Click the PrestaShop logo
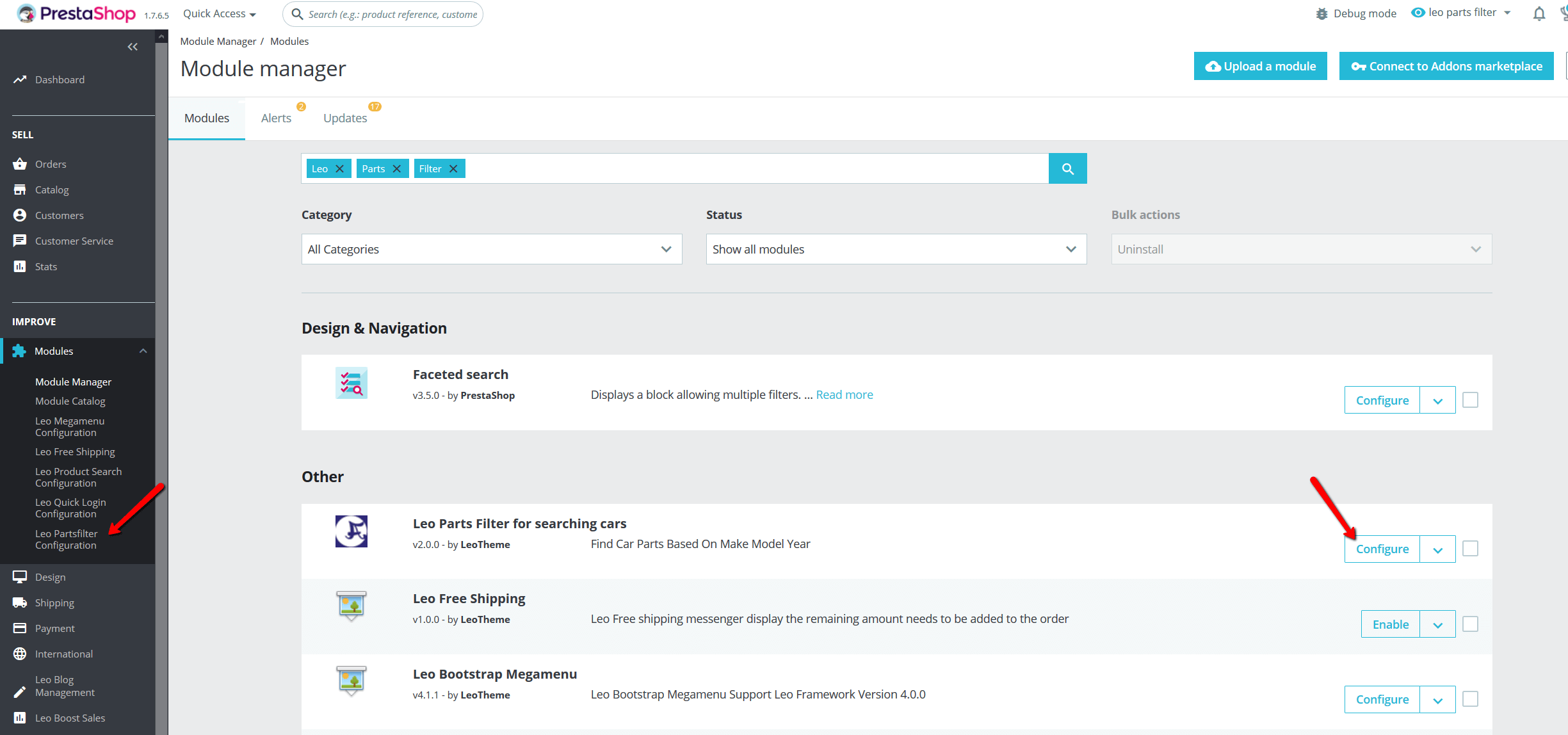 (x=77, y=13)
